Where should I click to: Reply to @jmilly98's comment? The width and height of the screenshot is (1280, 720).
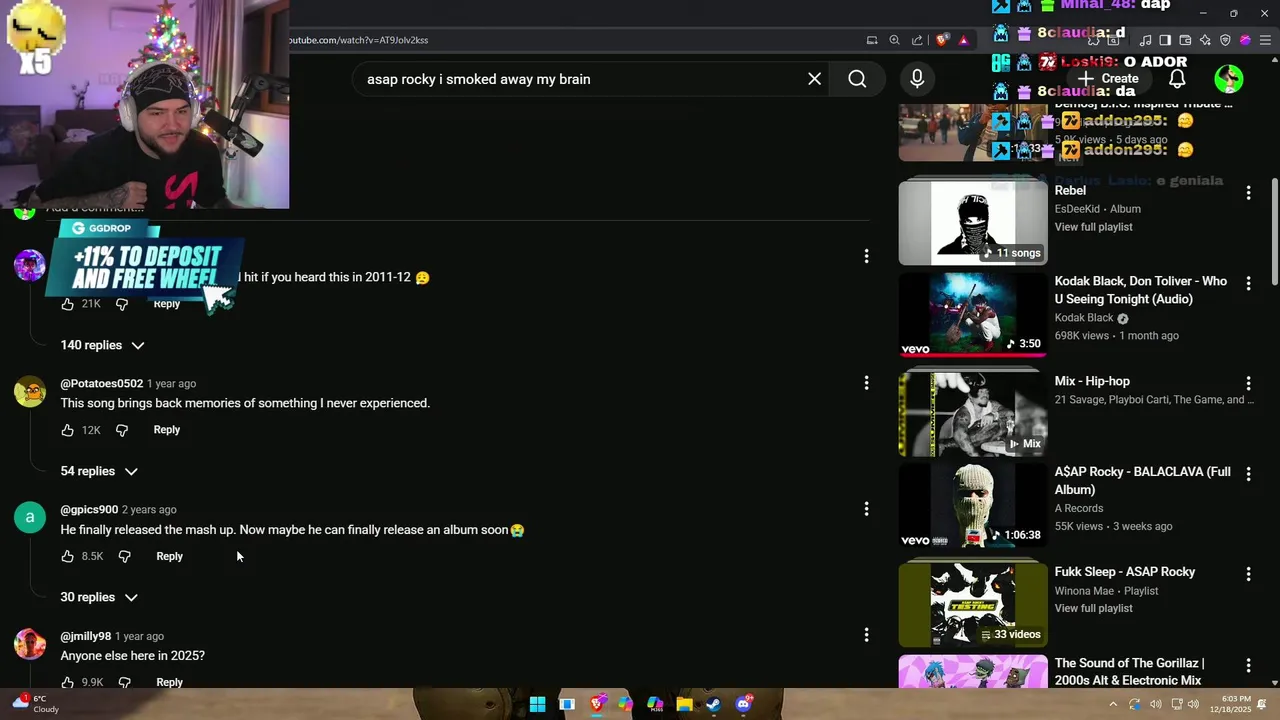tap(169, 682)
